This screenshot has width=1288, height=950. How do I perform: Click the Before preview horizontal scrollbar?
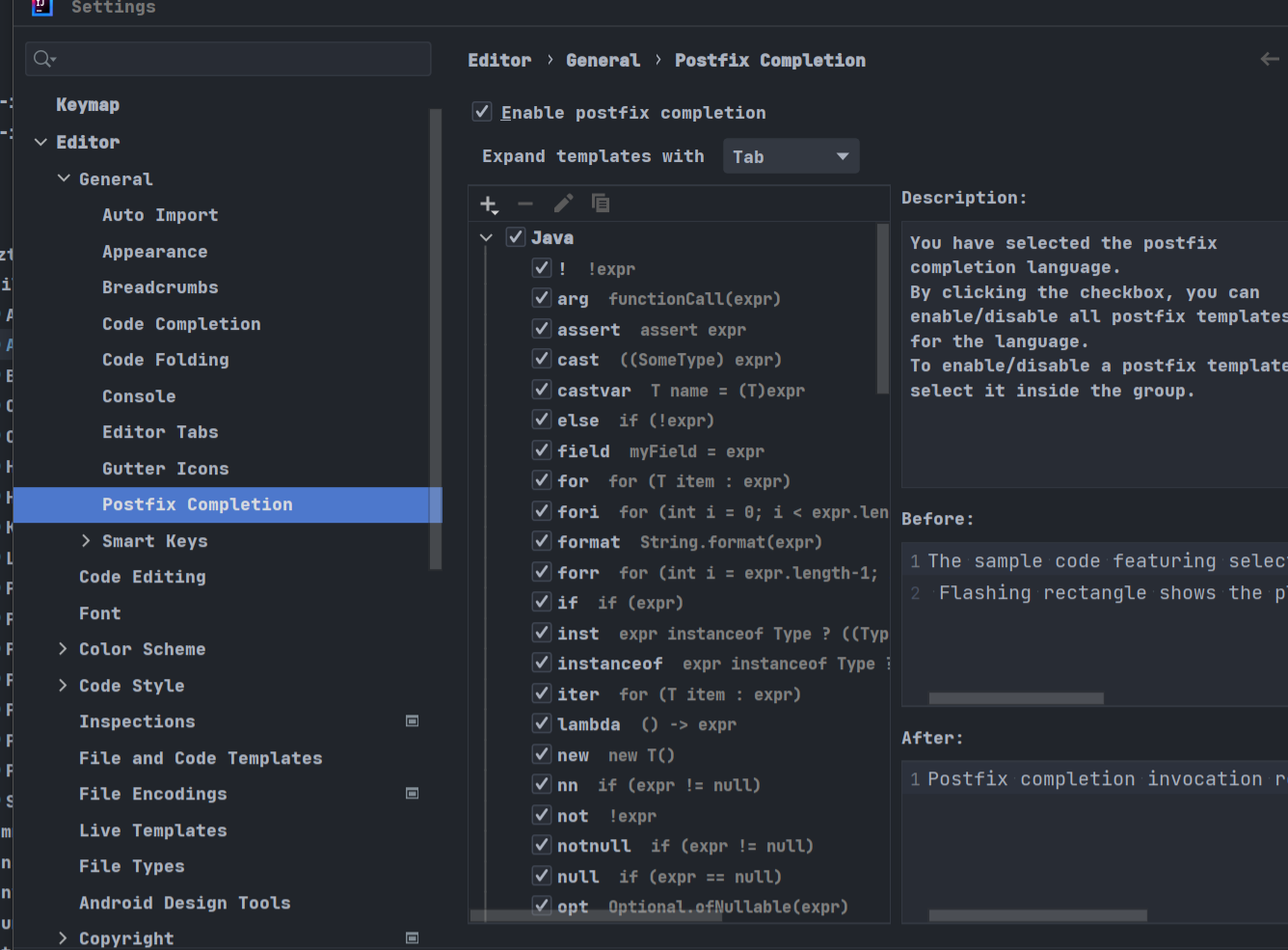click(1016, 698)
